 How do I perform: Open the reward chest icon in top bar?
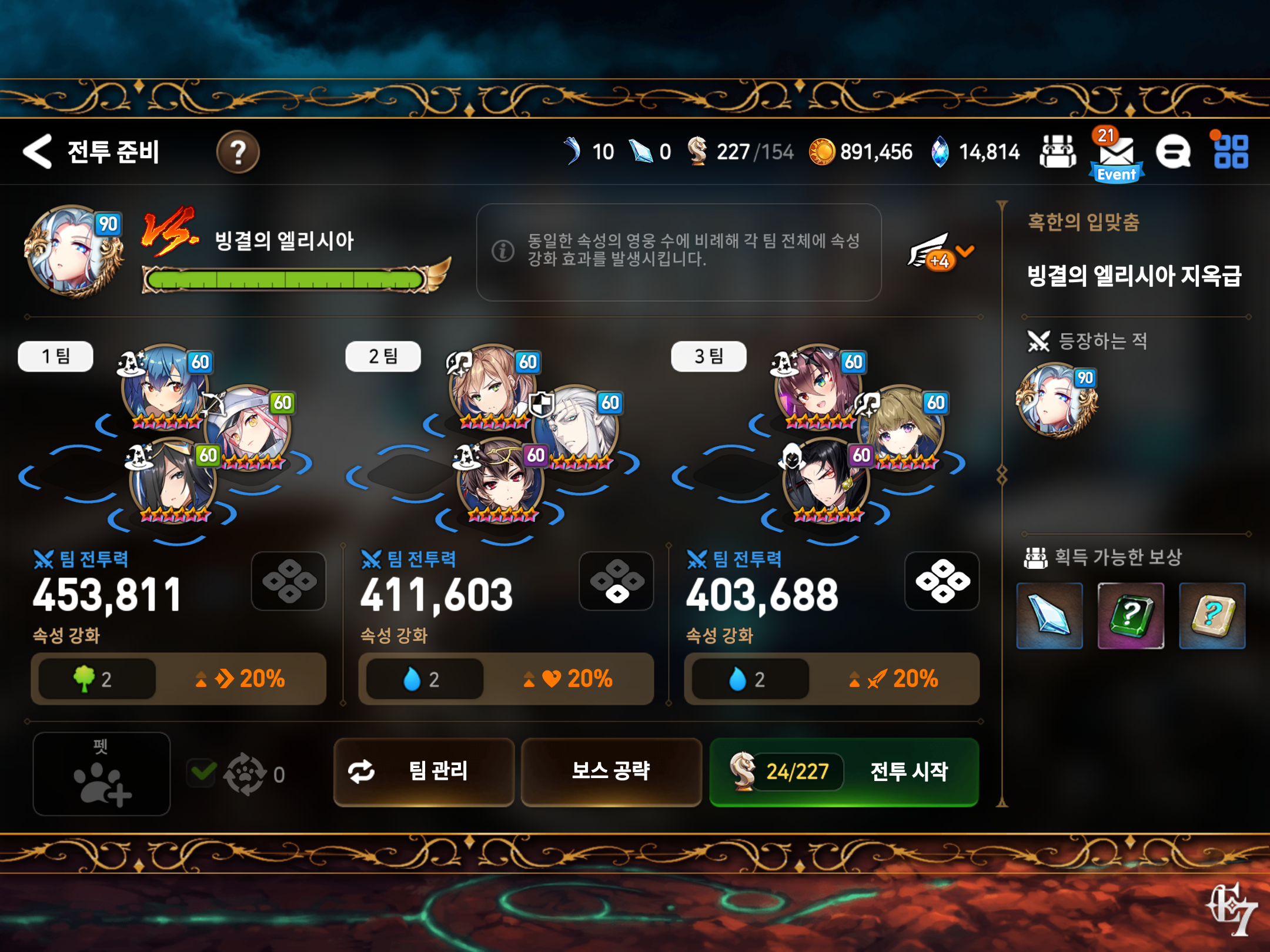1058,152
